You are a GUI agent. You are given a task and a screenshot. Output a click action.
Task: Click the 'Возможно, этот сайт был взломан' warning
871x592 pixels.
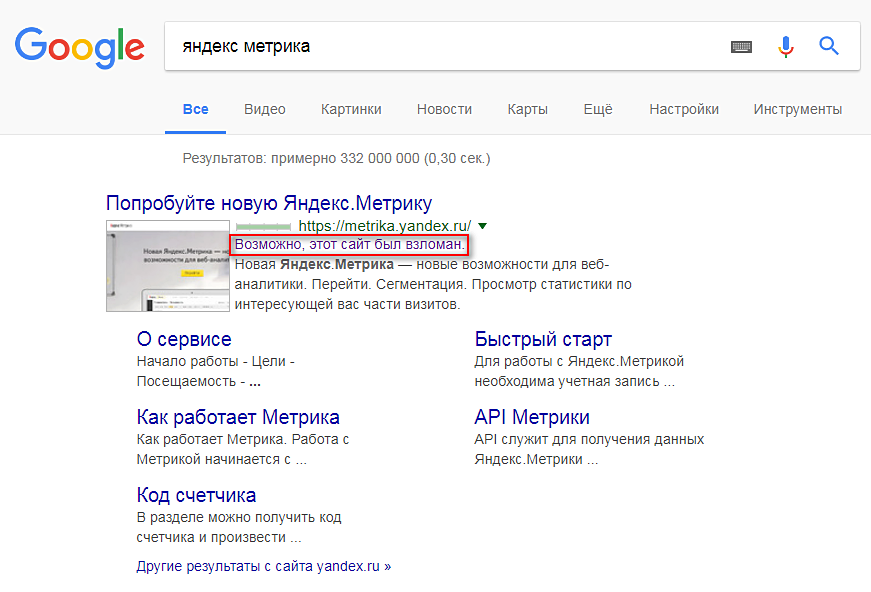coord(349,245)
